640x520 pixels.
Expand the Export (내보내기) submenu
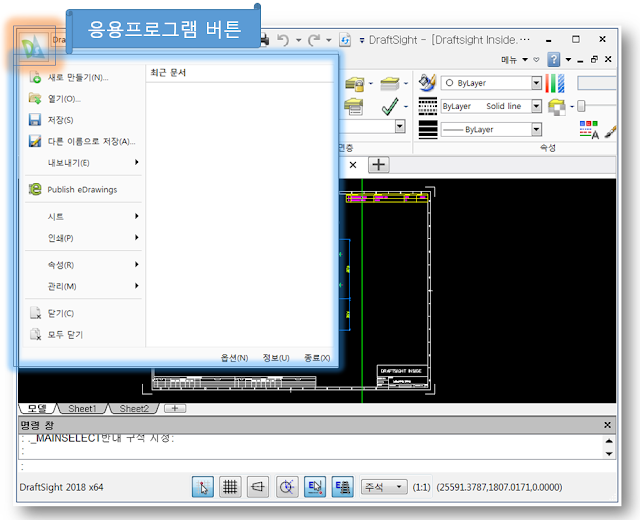[x=83, y=162]
